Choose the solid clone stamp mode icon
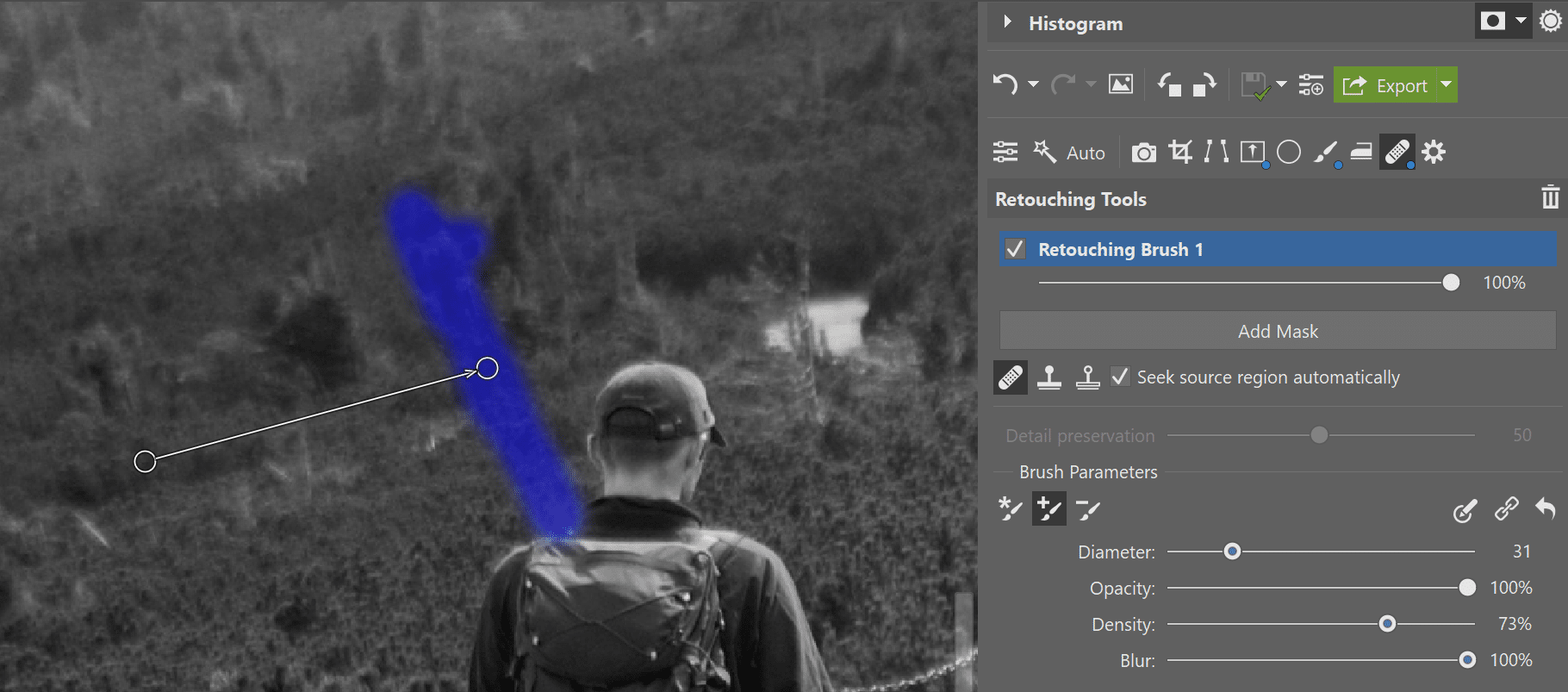Viewport: 1568px width, 692px height. pos(1049,377)
